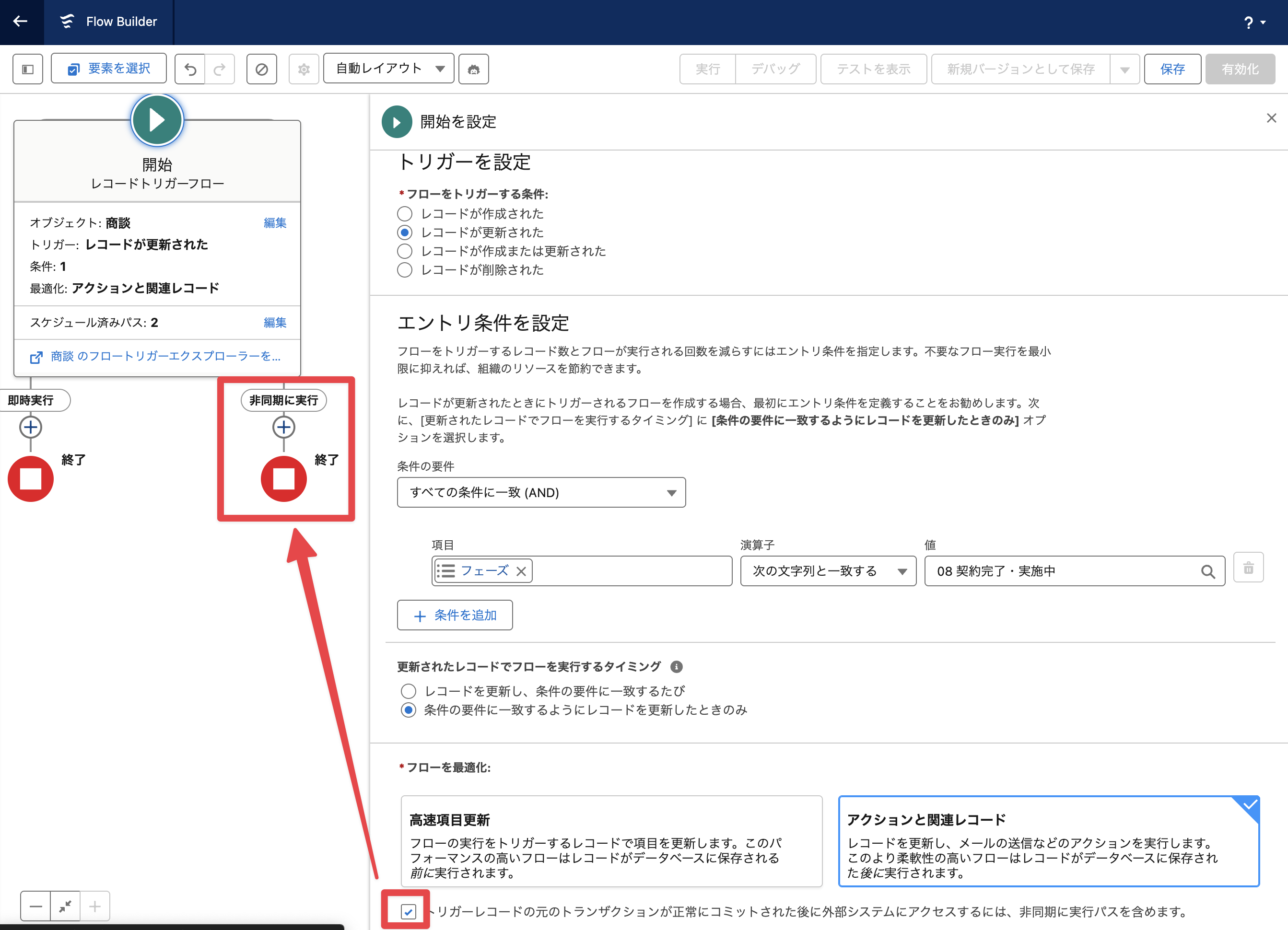Select radio レコードが作成された
Screen dimensions: 1288x930
[404, 214]
